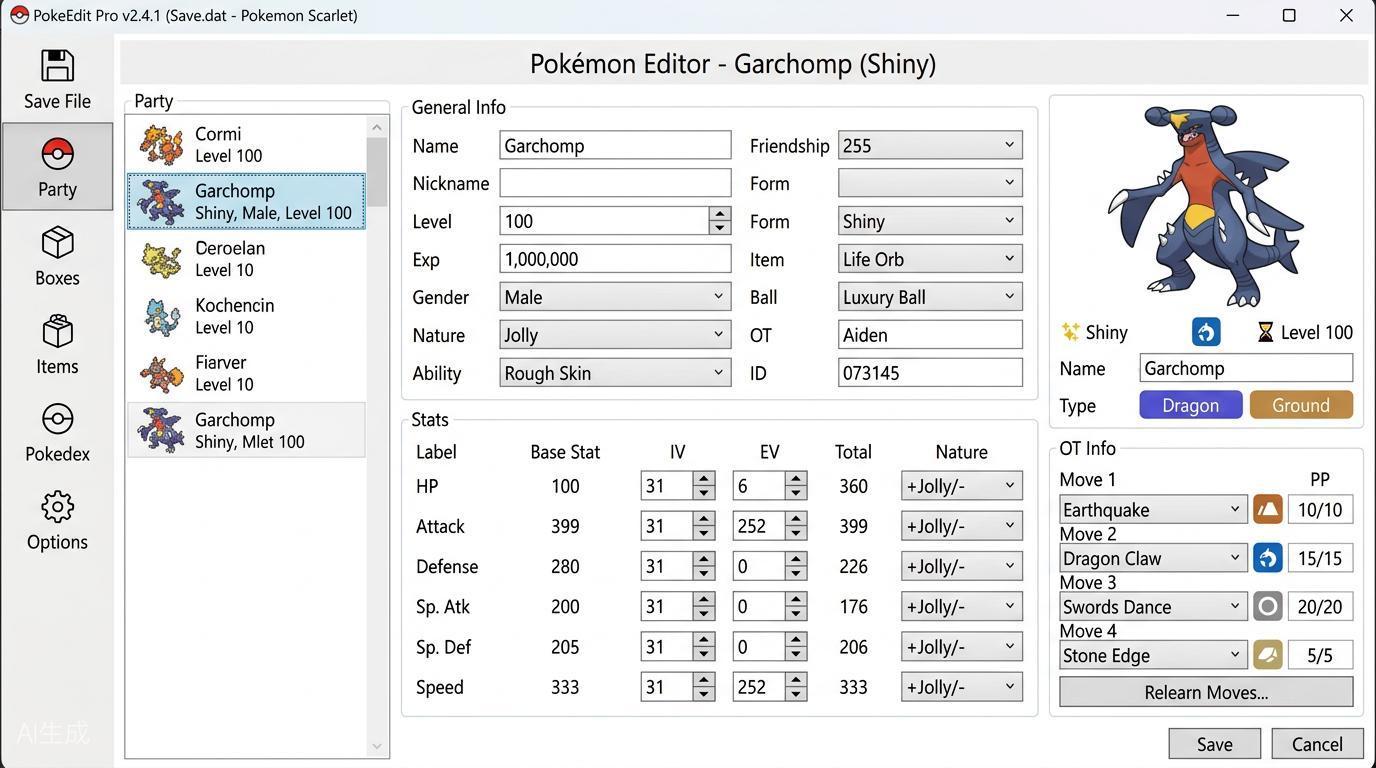Image resolution: width=1376 pixels, height=768 pixels.
Task: Open the Ball dropdown showing Luxury Ball
Action: tap(930, 297)
